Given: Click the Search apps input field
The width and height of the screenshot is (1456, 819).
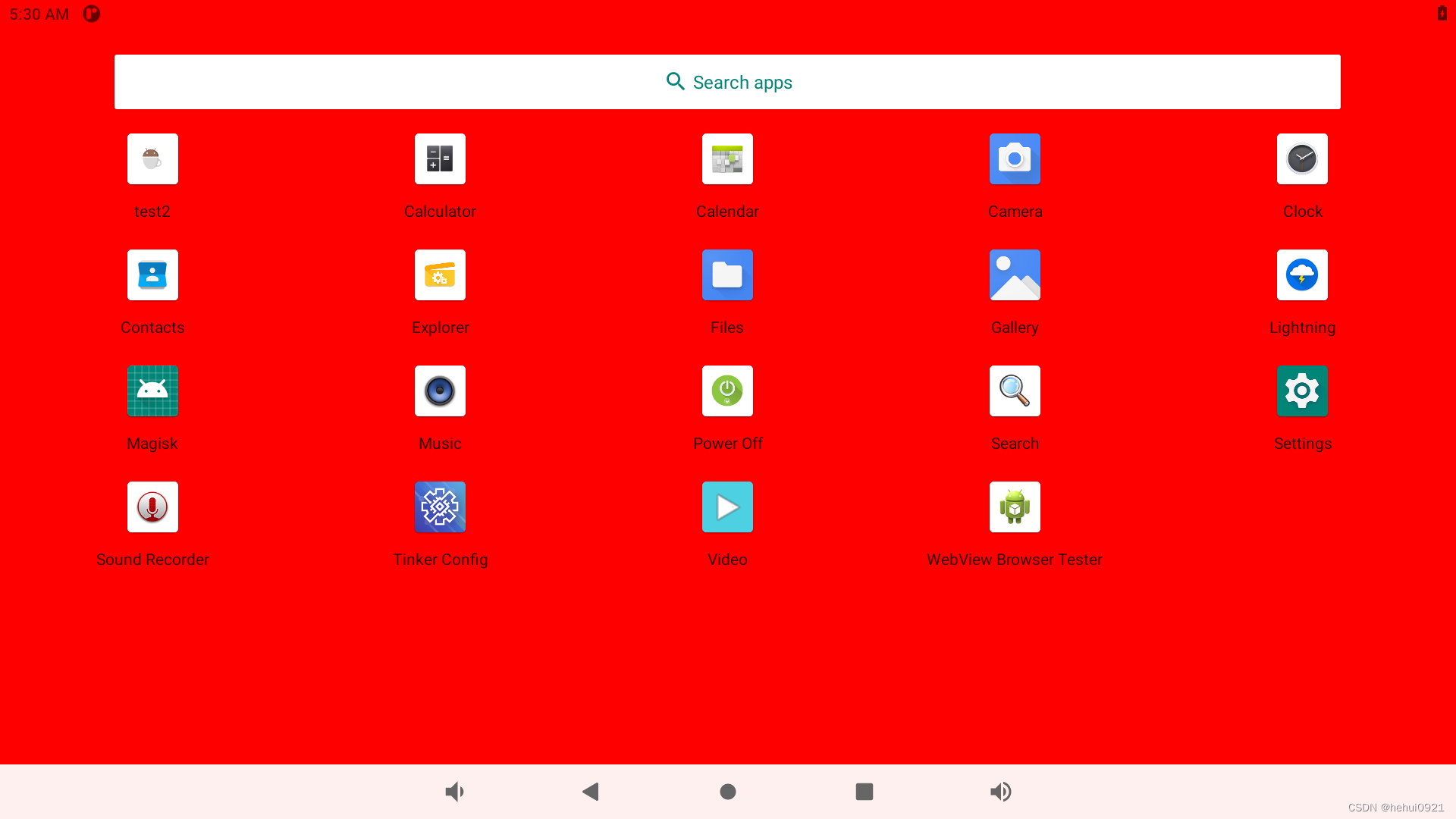Looking at the screenshot, I should (x=728, y=82).
